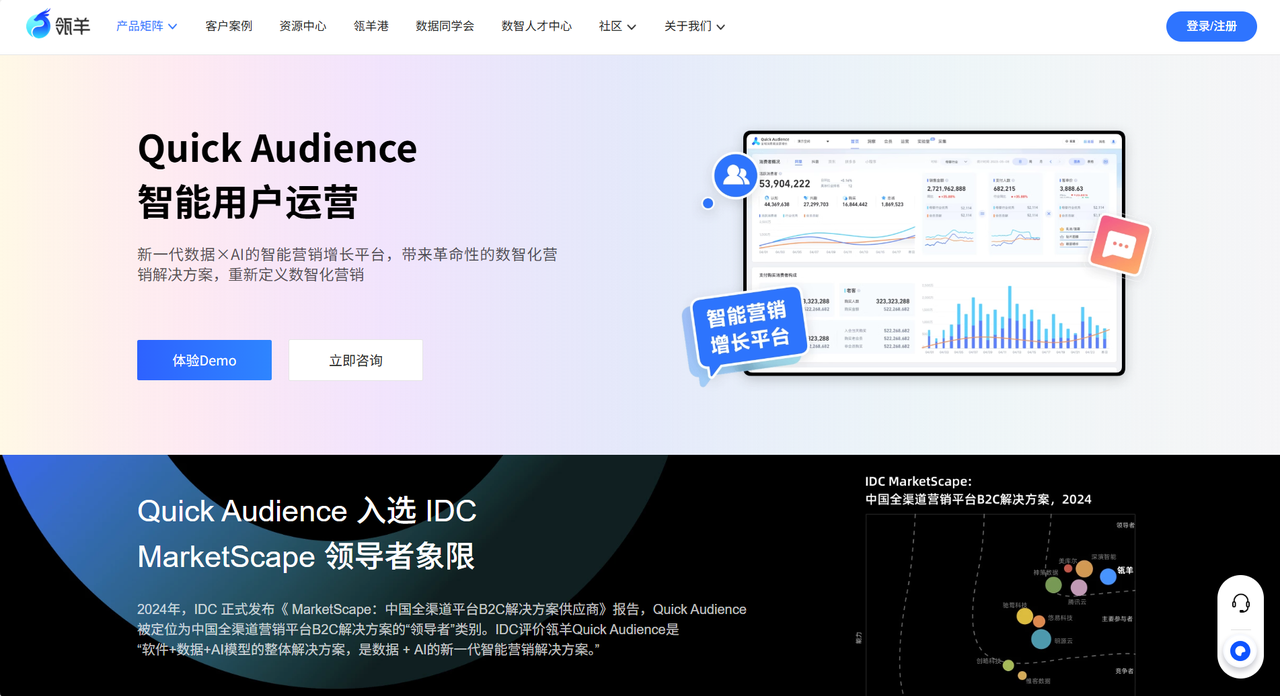This screenshot has height=696, width=1280.
Task: Open 数据同学会 in the navigation bar
Action: pyautogui.click(x=445, y=26)
